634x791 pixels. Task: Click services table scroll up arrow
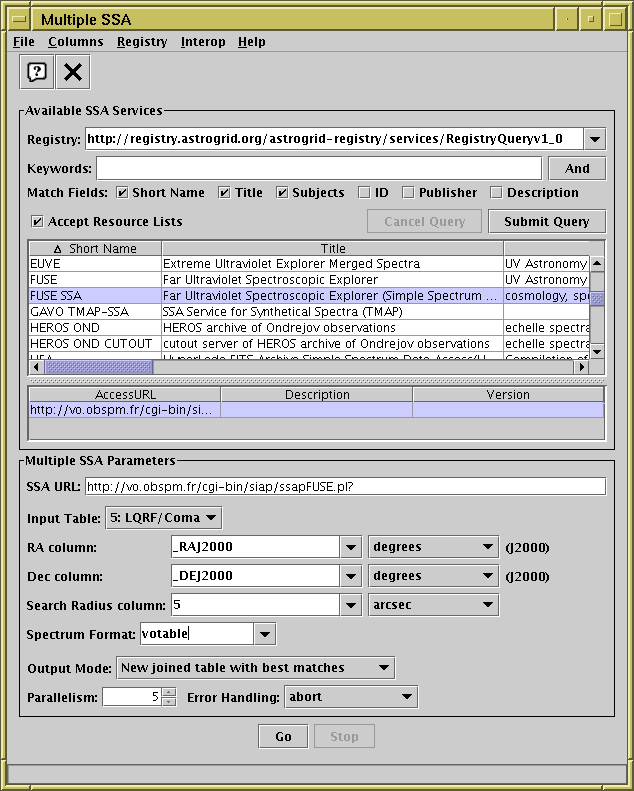[597, 264]
